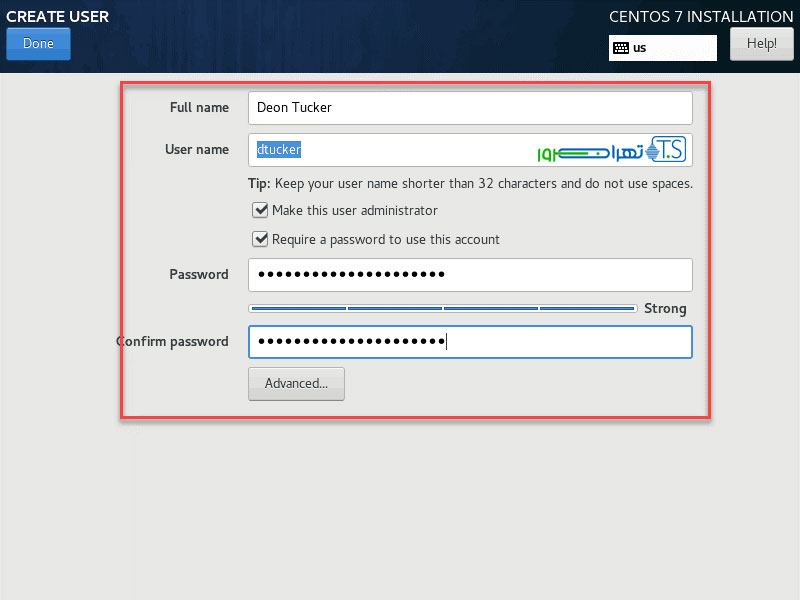
Task: Click the CREATE USER heading
Action: click(58, 17)
